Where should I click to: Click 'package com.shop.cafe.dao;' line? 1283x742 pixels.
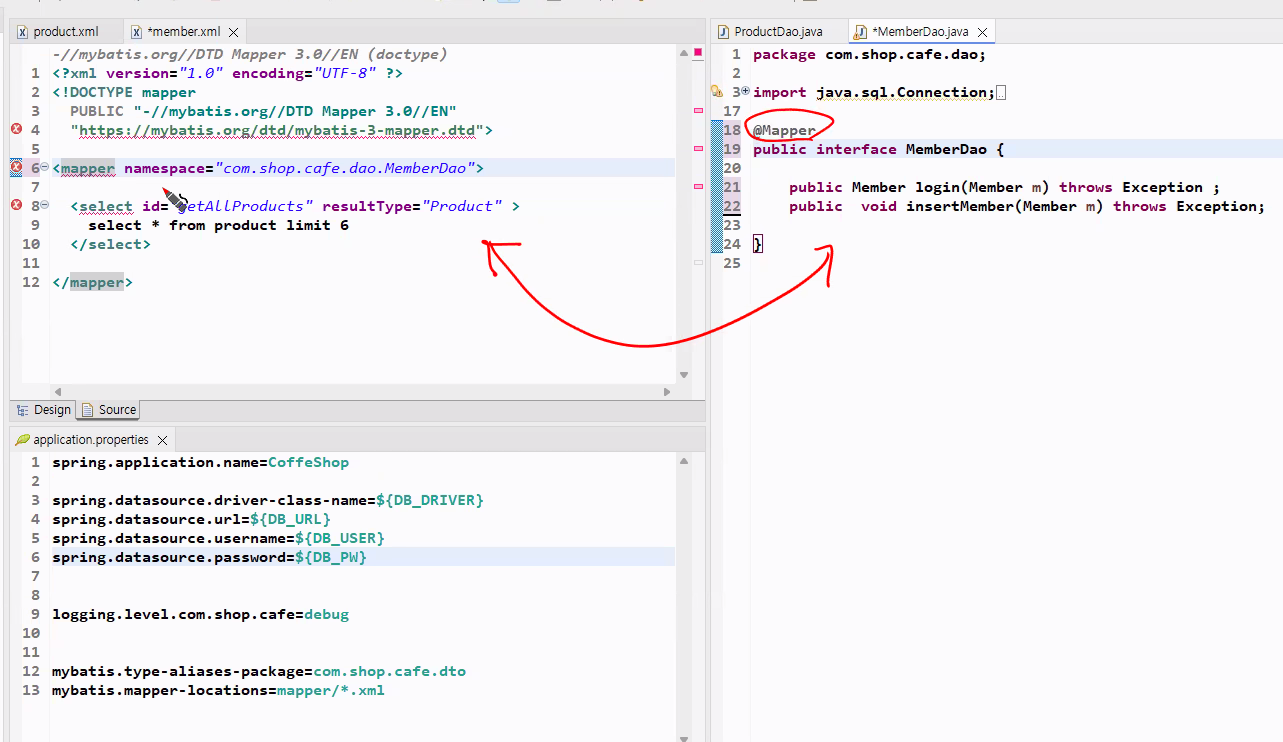coord(869,55)
